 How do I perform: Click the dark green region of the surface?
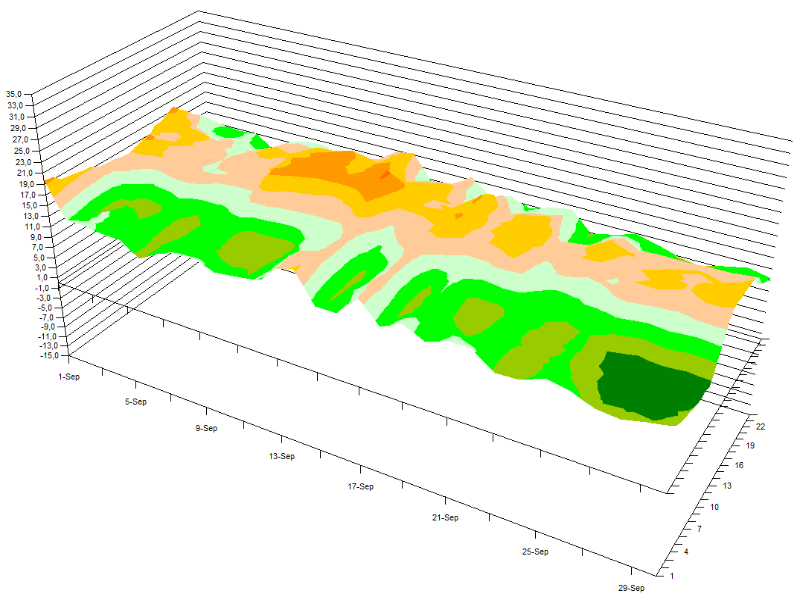(650, 385)
